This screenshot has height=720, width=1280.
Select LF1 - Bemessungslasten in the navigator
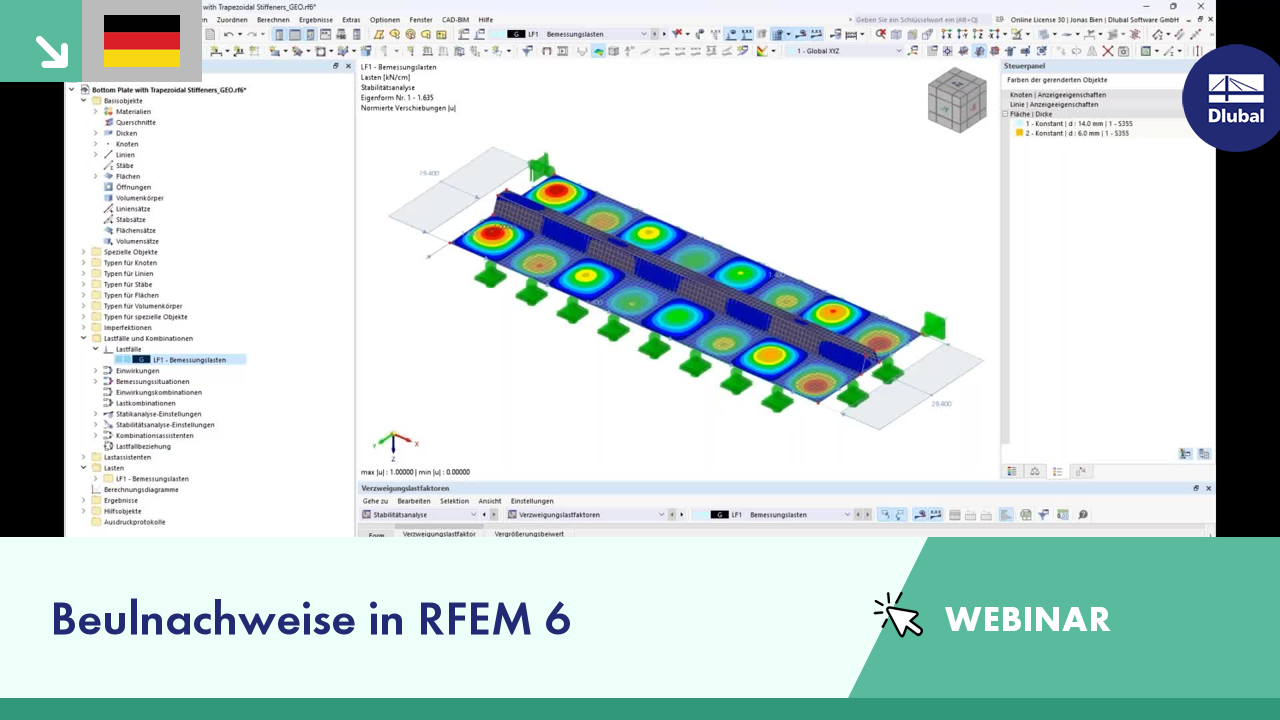point(190,359)
